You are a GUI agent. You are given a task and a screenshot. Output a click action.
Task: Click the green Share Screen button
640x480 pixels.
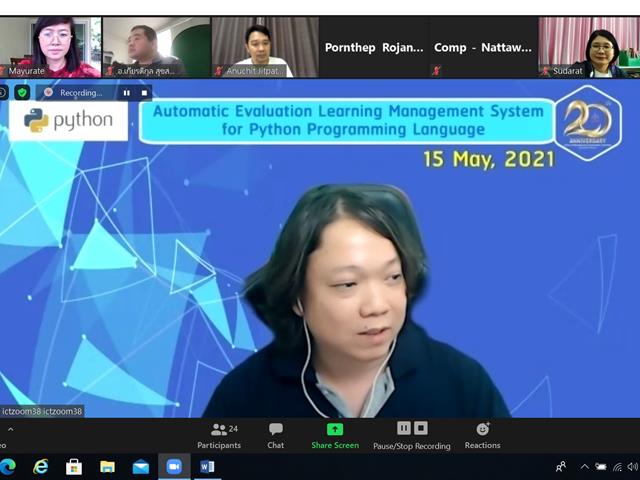pos(335,436)
